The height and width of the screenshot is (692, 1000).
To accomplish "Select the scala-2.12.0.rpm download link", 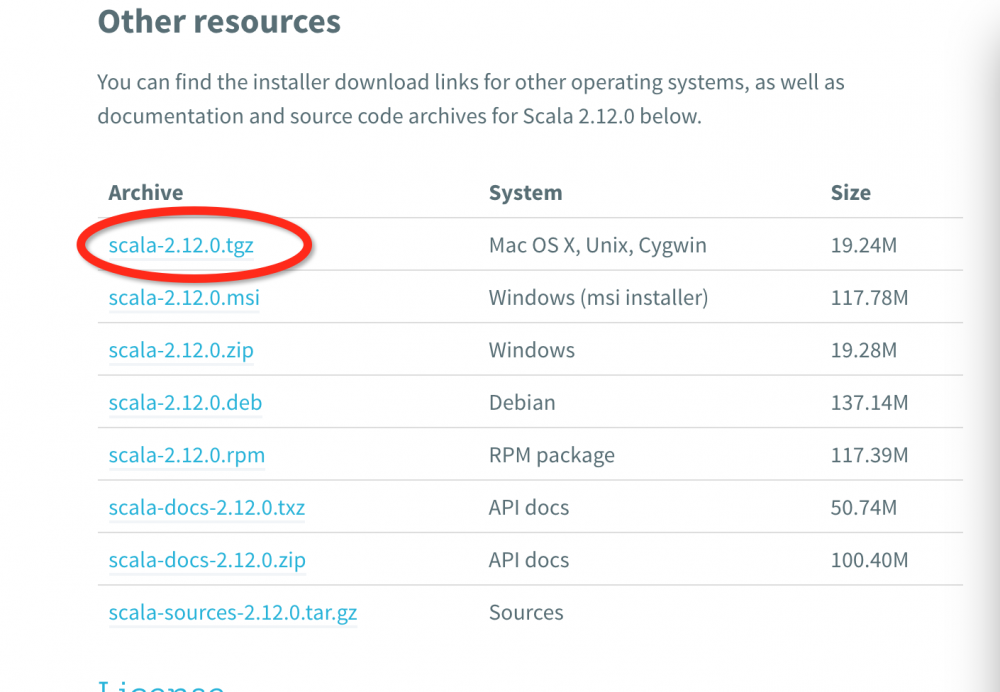I will coord(186,456).
